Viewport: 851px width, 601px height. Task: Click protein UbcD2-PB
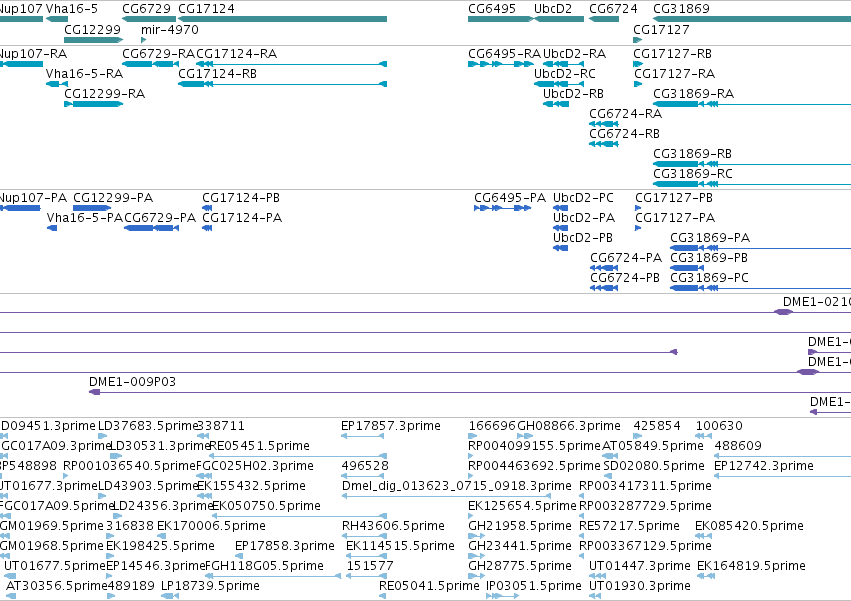click(561, 248)
